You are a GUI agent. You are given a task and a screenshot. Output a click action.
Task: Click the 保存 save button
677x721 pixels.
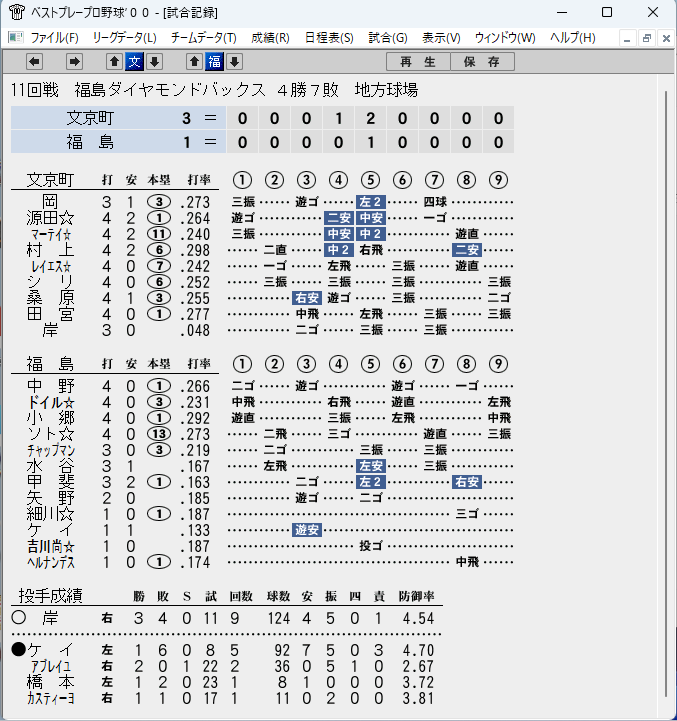click(482, 62)
